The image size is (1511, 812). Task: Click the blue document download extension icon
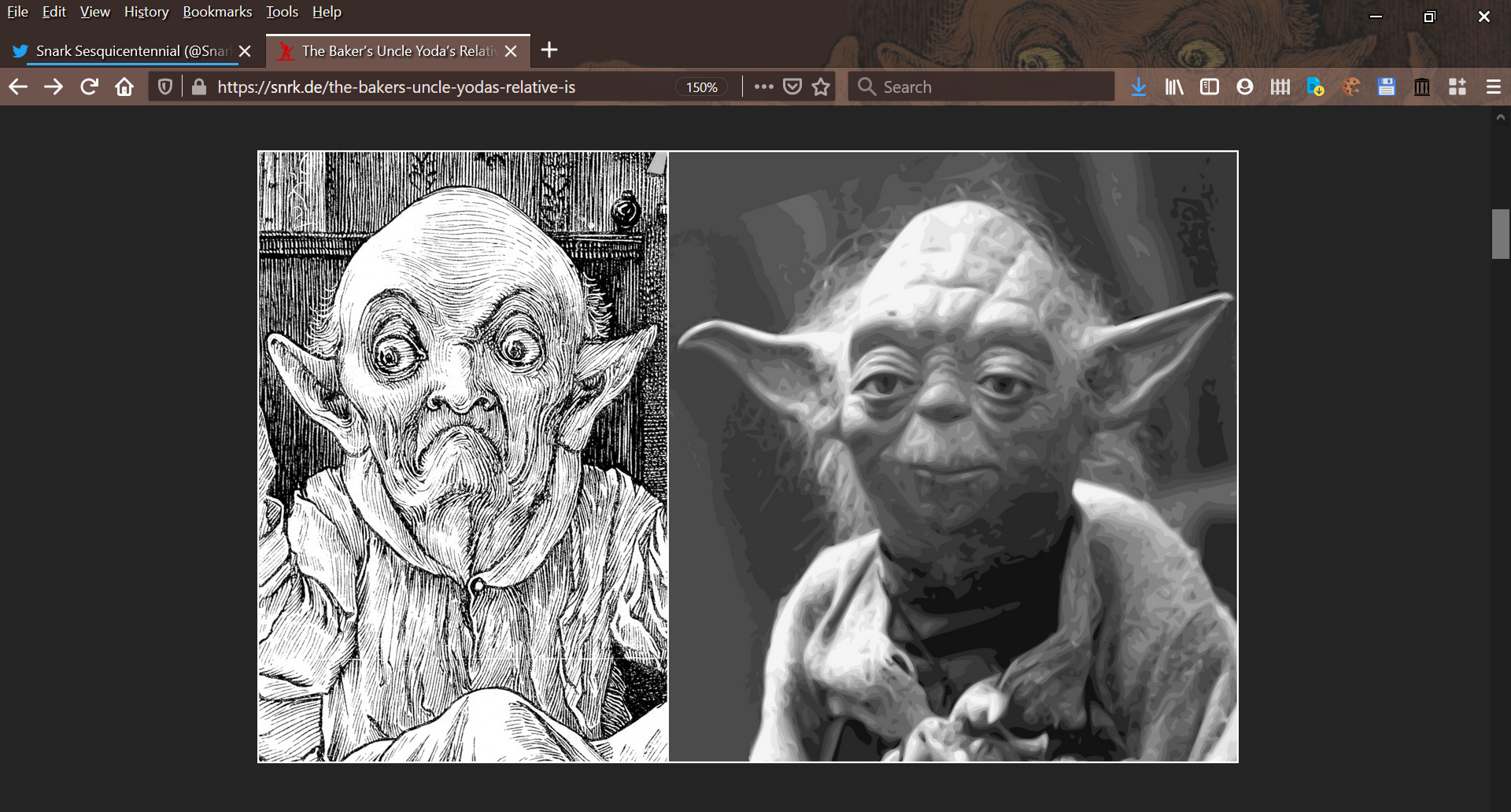point(1316,87)
